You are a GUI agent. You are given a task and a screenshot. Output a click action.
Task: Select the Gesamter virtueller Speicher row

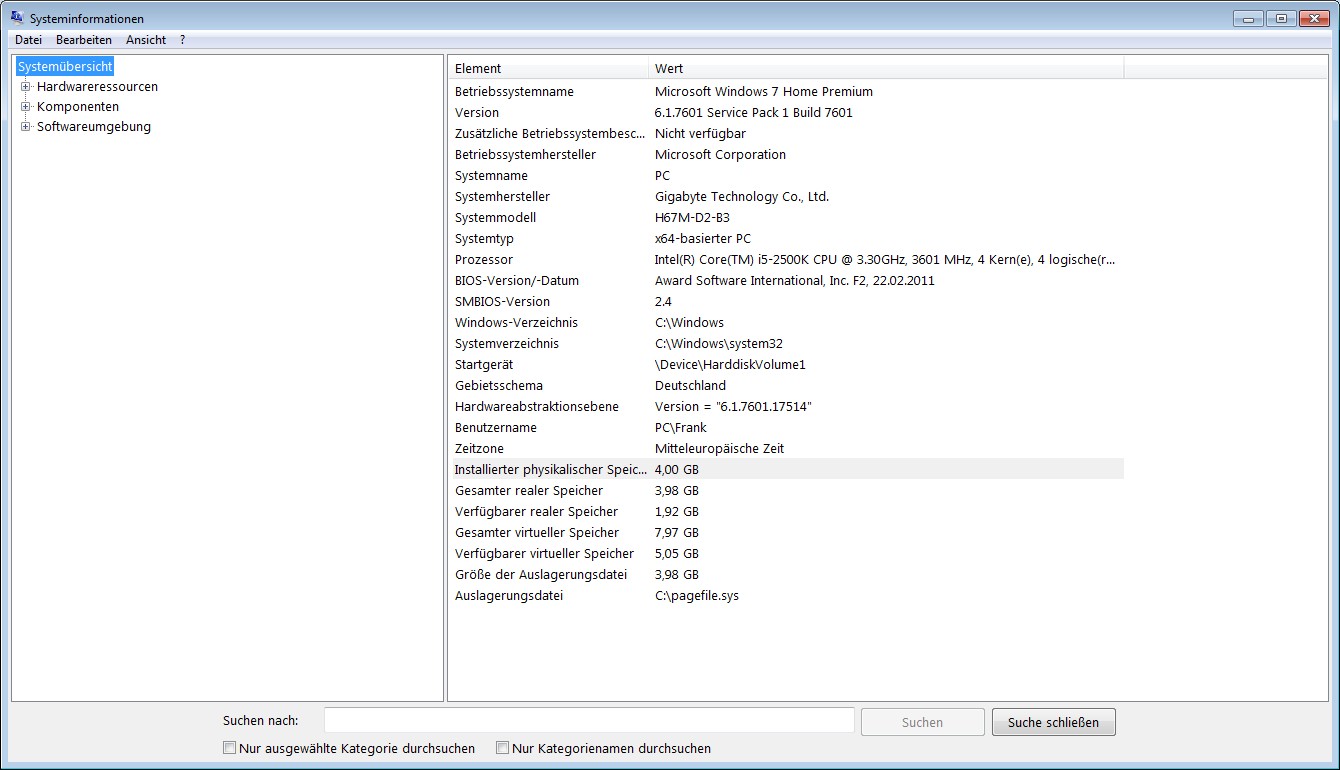click(786, 532)
